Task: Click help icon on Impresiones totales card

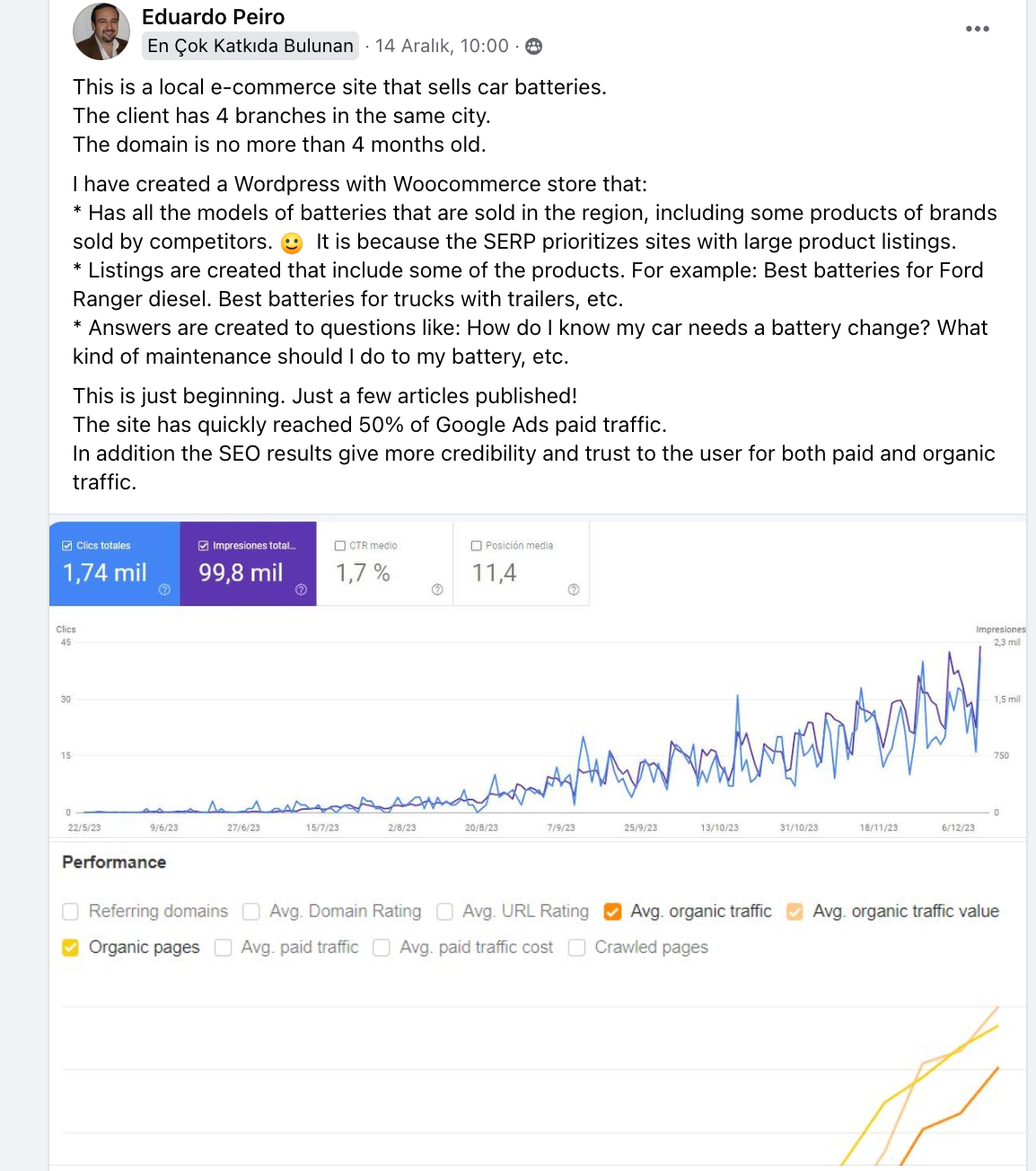Action: 301,590
